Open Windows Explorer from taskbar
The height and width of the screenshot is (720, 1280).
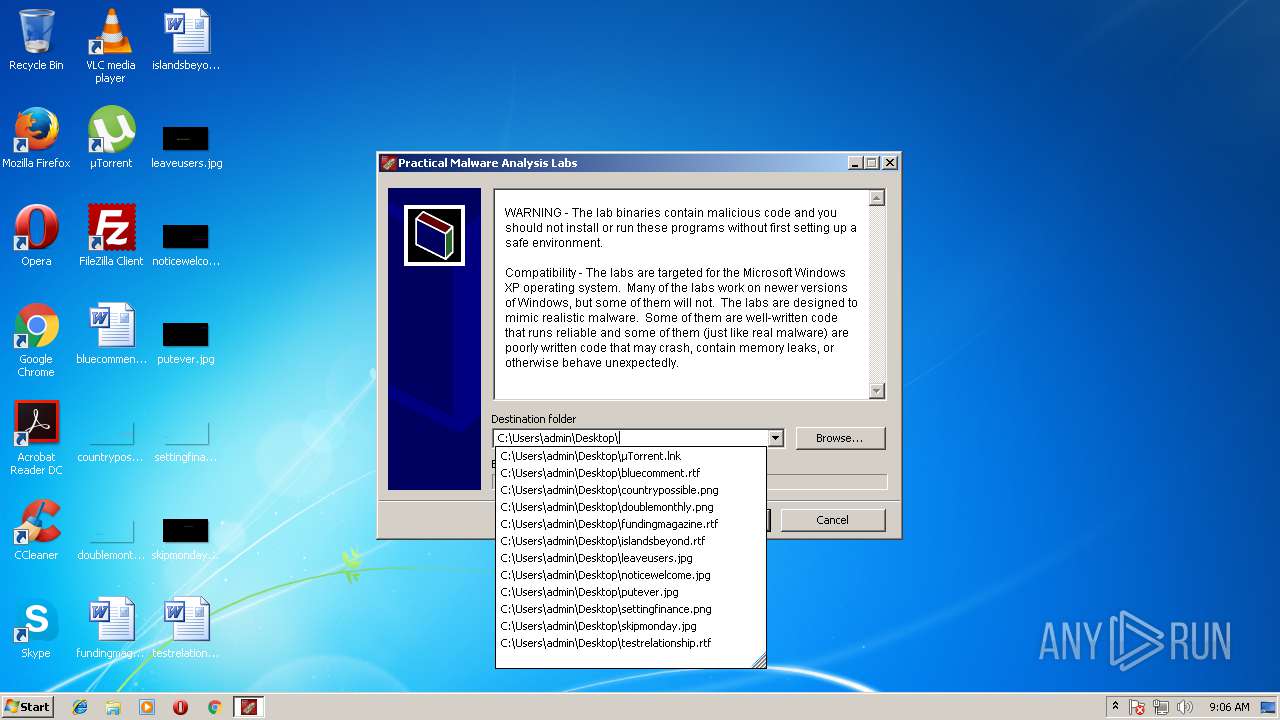point(113,707)
